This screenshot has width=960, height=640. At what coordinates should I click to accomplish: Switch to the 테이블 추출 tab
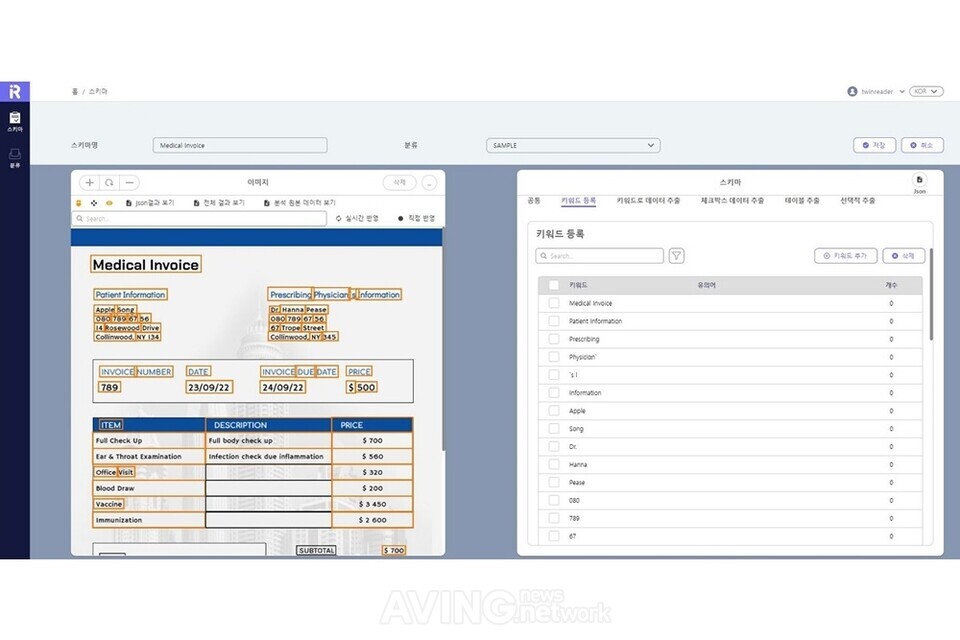(x=802, y=201)
